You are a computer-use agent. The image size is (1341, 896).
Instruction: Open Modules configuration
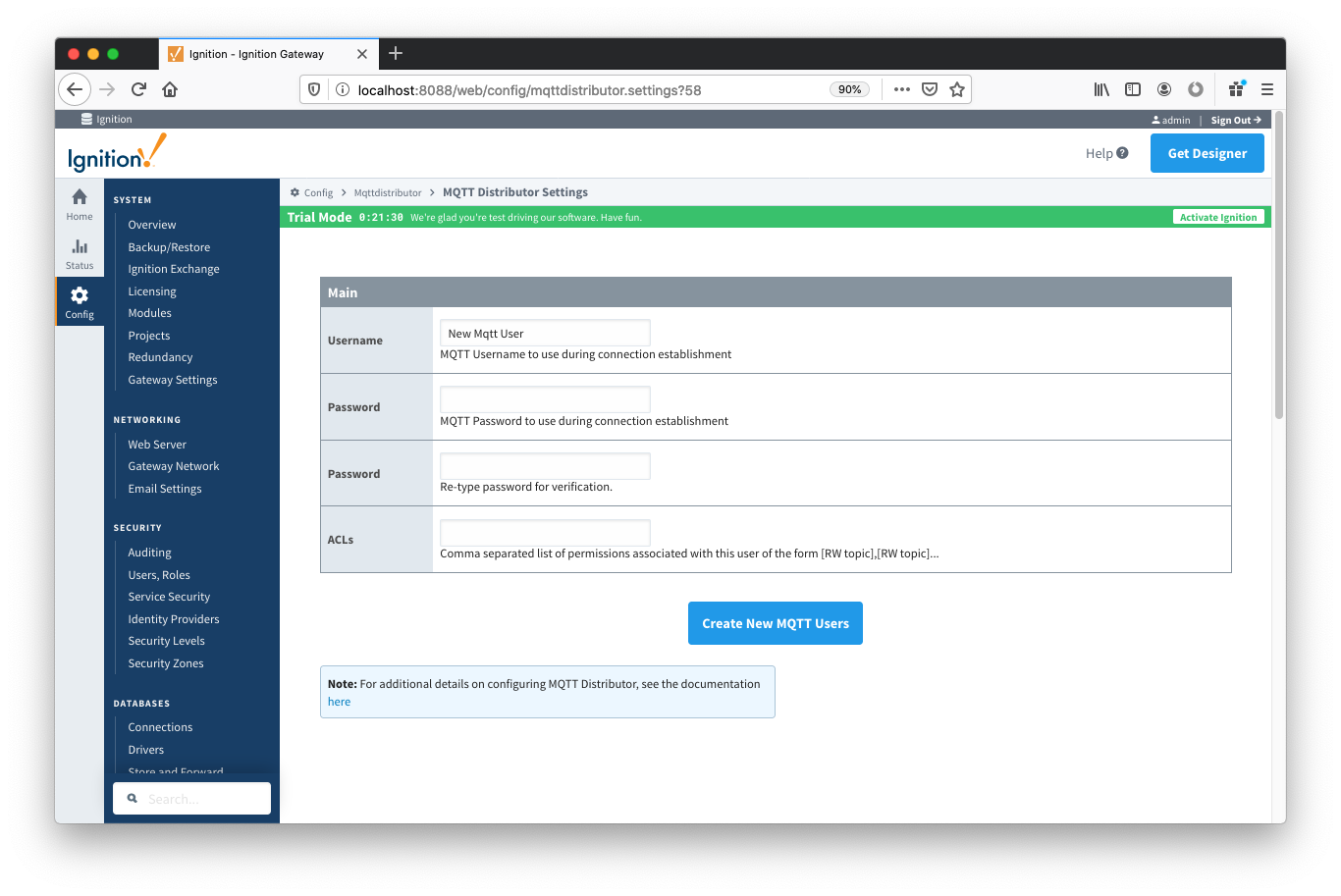point(149,313)
